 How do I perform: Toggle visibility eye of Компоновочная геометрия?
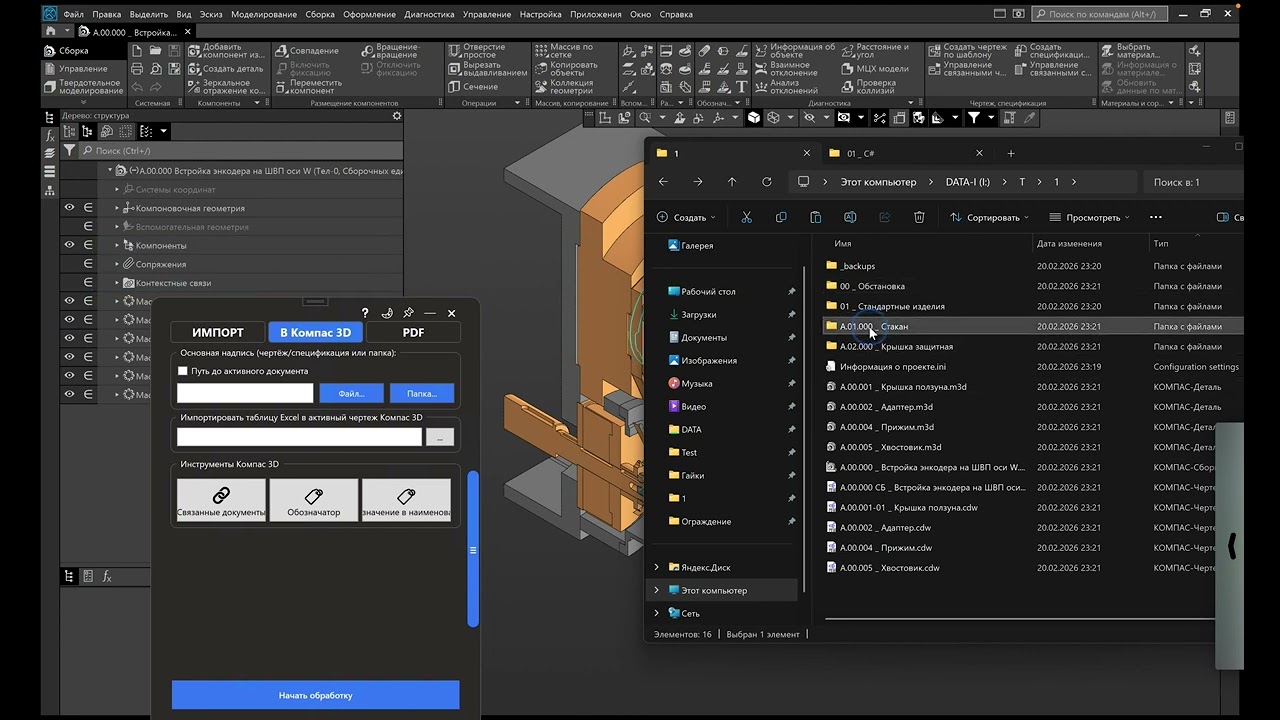pos(70,208)
